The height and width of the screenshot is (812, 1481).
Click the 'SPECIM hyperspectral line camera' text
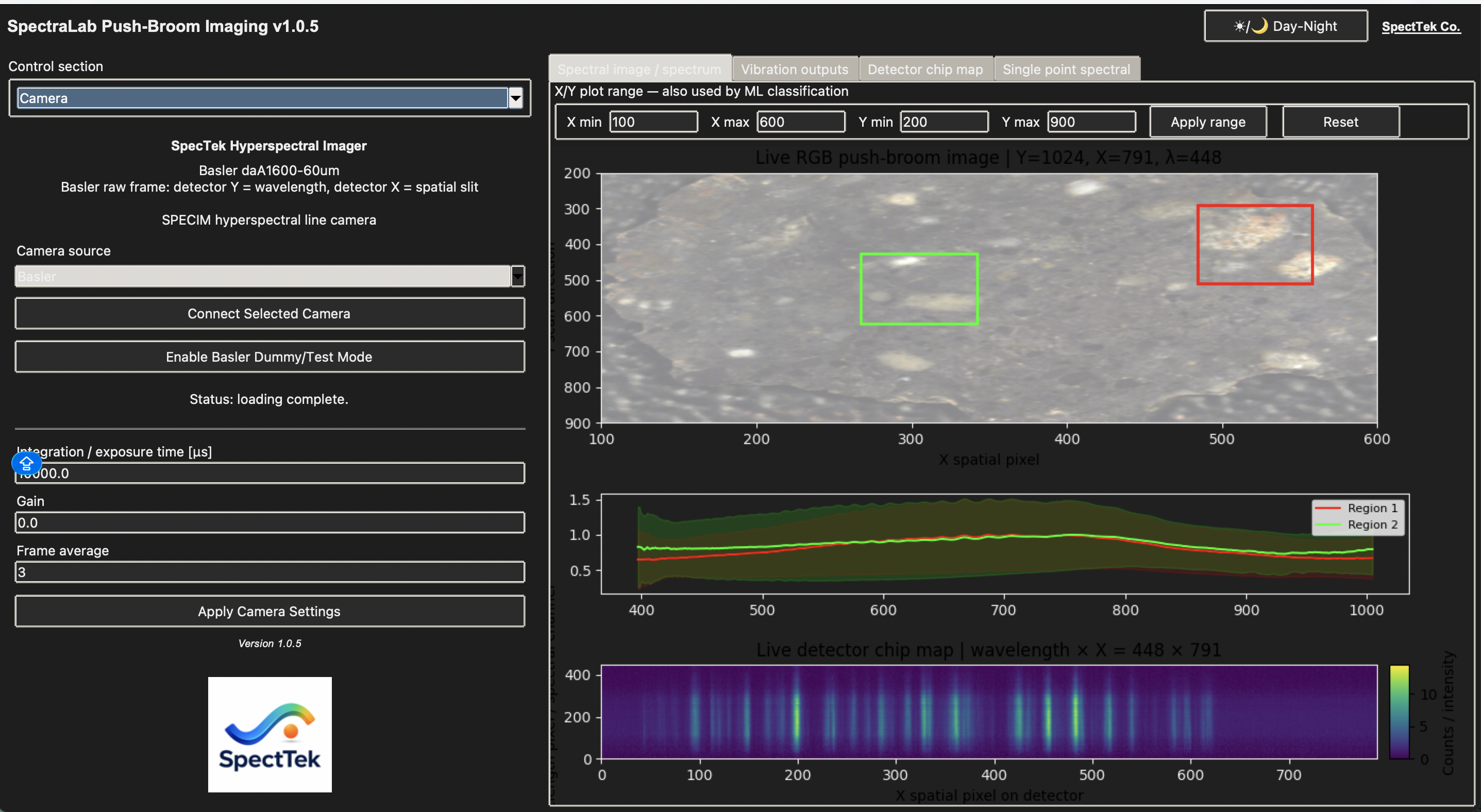click(269, 220)
